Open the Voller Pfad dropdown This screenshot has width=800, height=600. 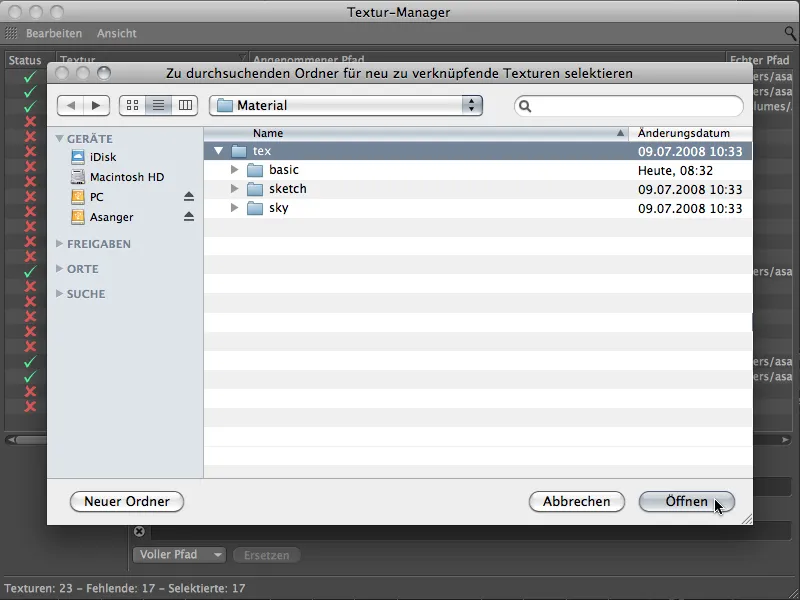point(179,555)
